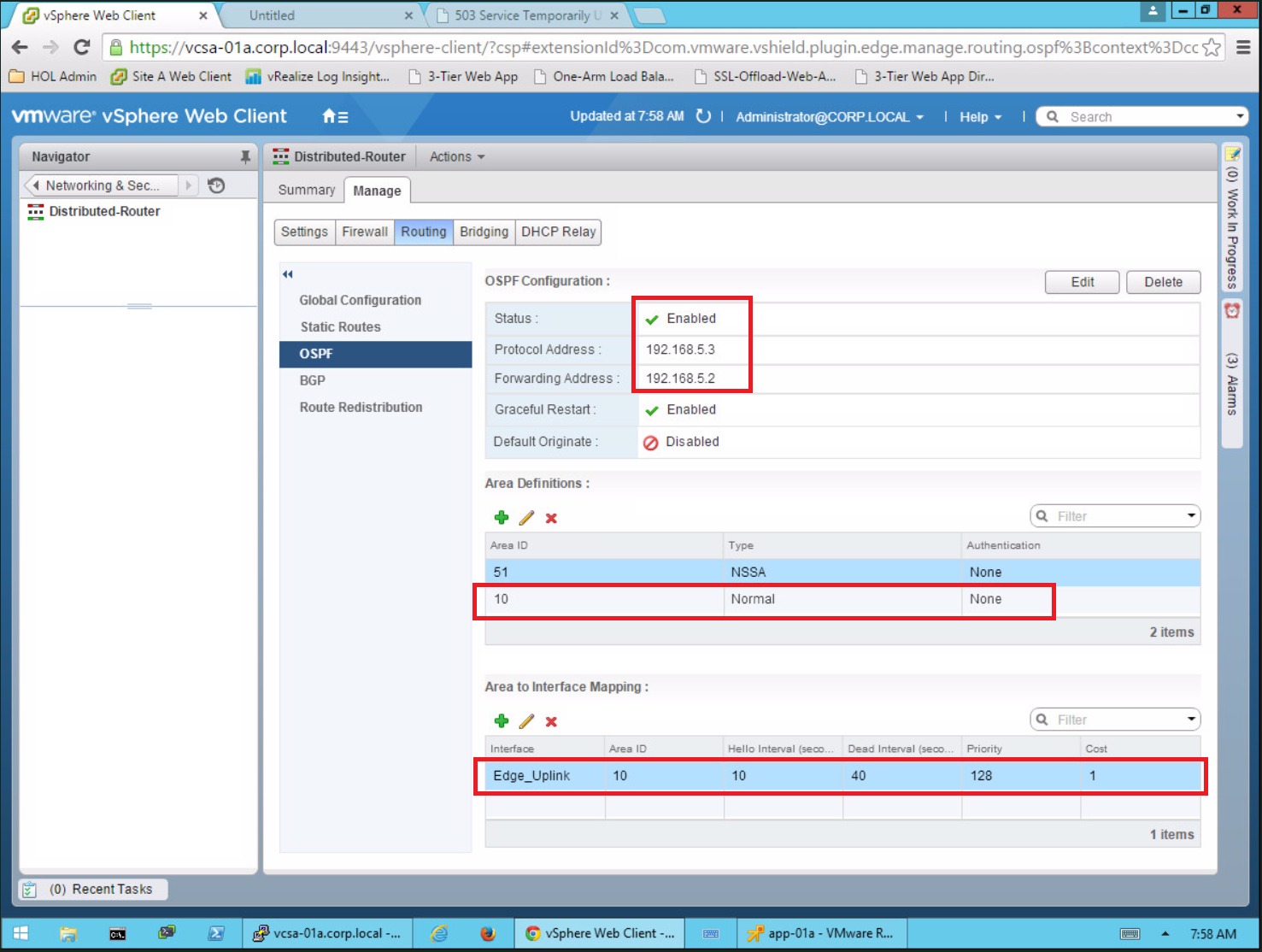Open Search box dropdown arrow
The image size is (1262, 952).
[x=1240, y=116]
